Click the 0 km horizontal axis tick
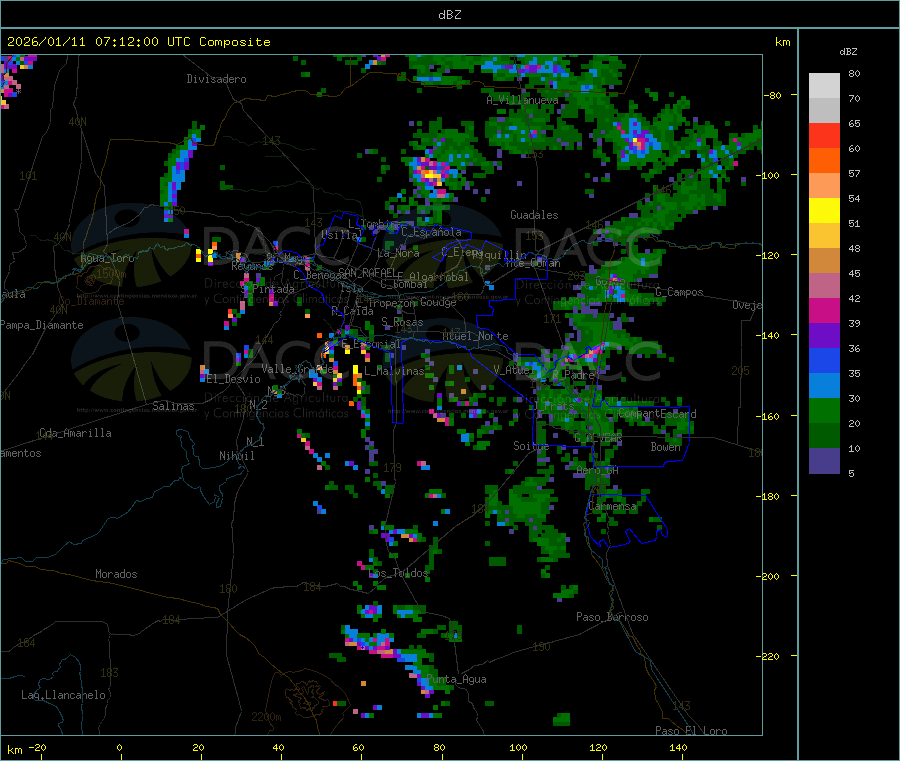The height and width of the screenshot is (761, 900). point(119,748)
